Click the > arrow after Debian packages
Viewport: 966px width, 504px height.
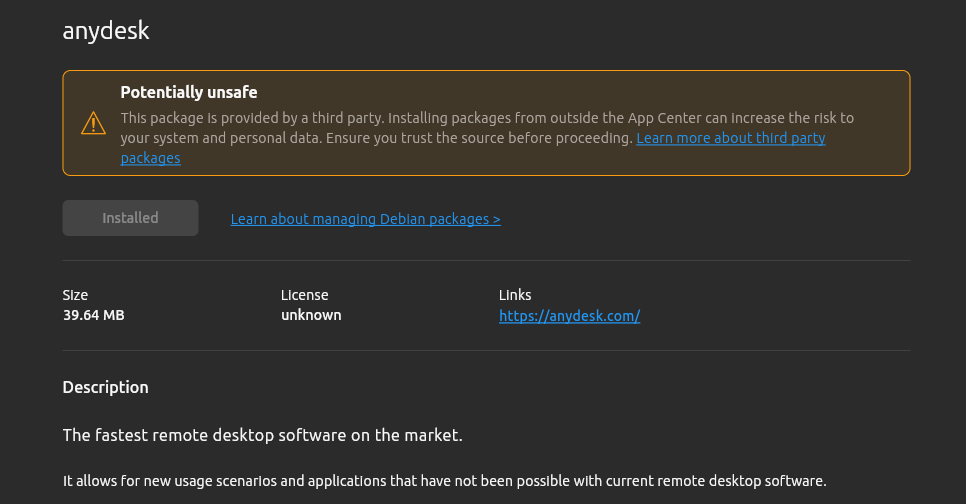pyautogui.click(x=497, y=219)
